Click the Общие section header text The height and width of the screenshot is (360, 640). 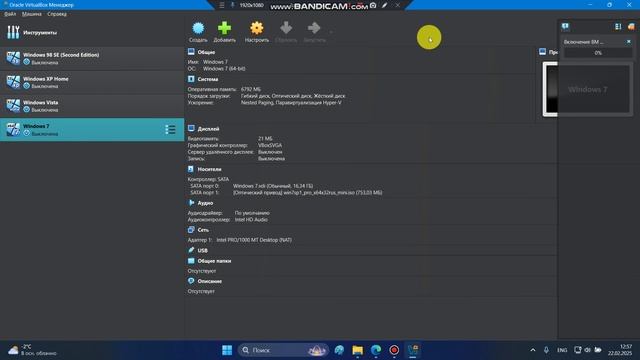tap(206, 52)
